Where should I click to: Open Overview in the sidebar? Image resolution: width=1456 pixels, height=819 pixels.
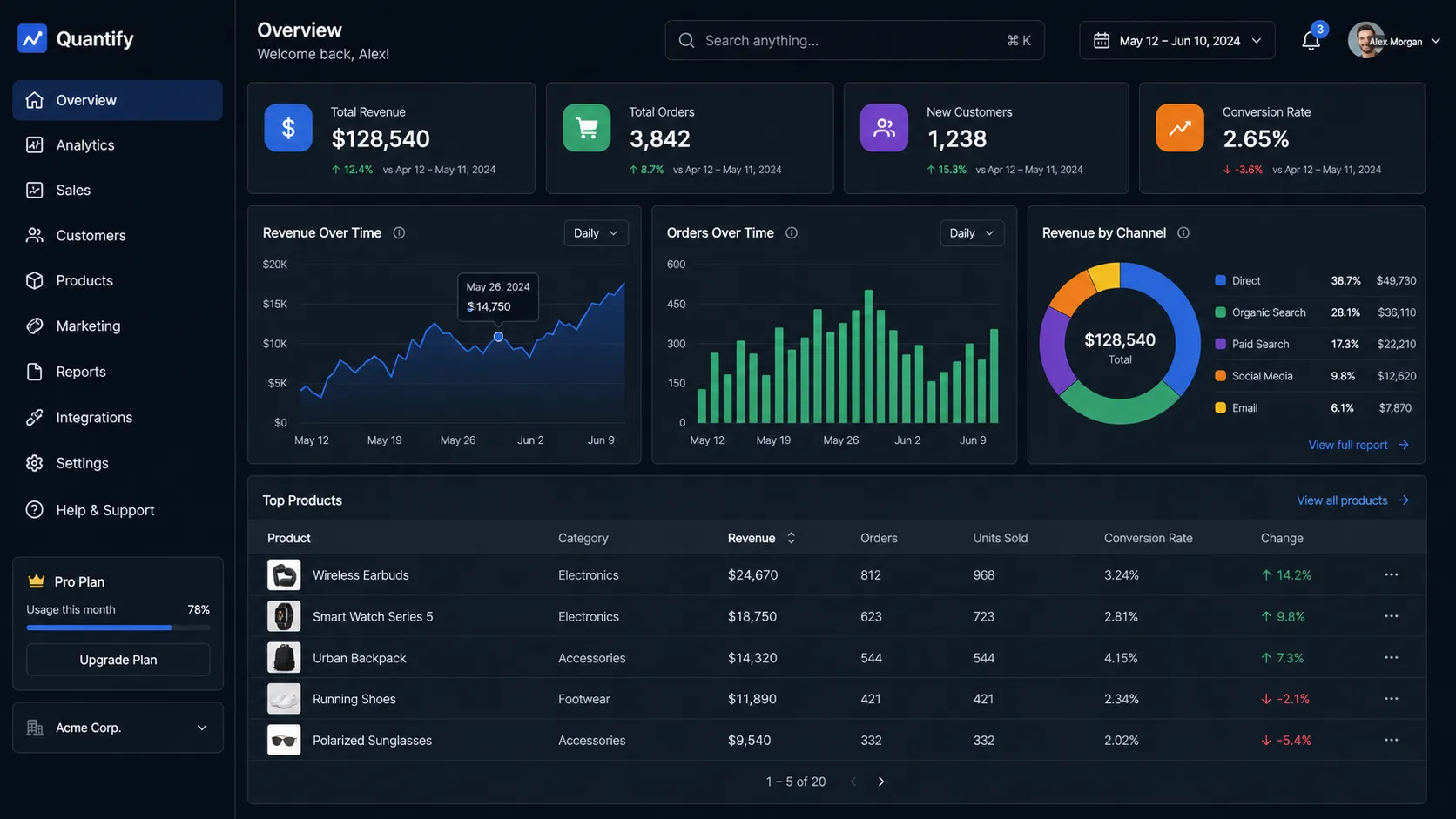coord(118,100)
